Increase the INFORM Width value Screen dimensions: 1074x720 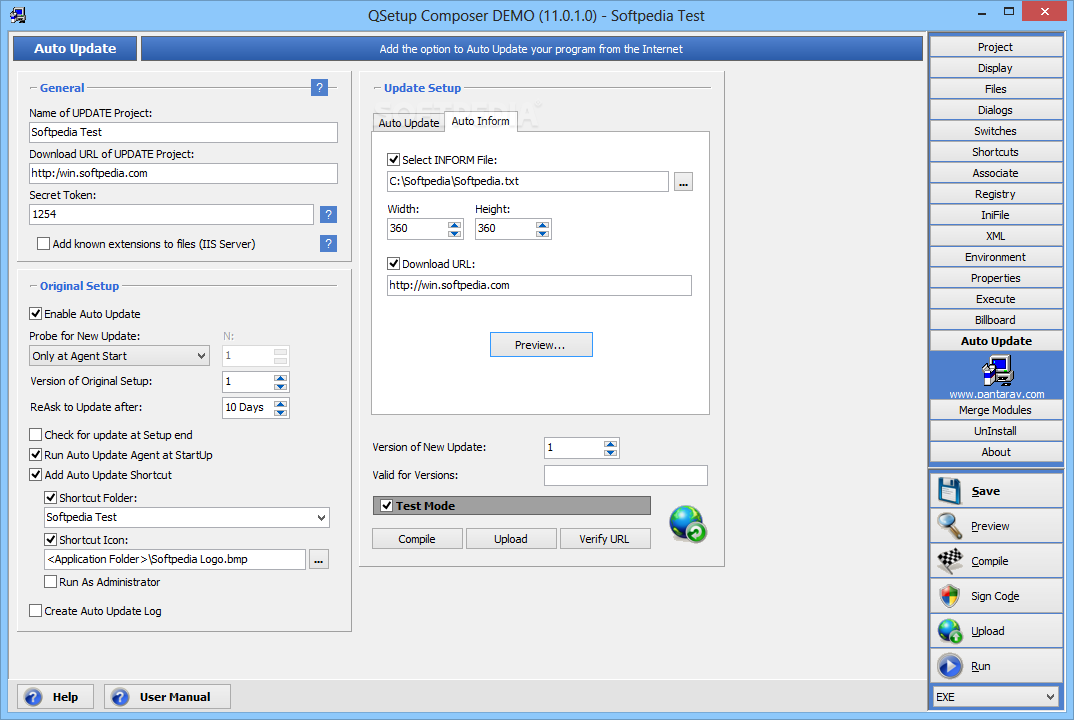point(454,225)
